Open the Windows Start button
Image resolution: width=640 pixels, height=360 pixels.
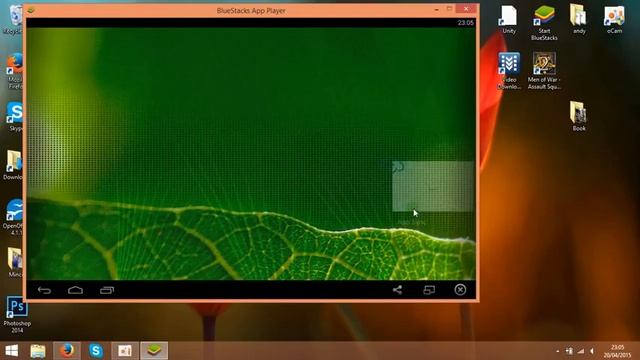pos(11,351)
